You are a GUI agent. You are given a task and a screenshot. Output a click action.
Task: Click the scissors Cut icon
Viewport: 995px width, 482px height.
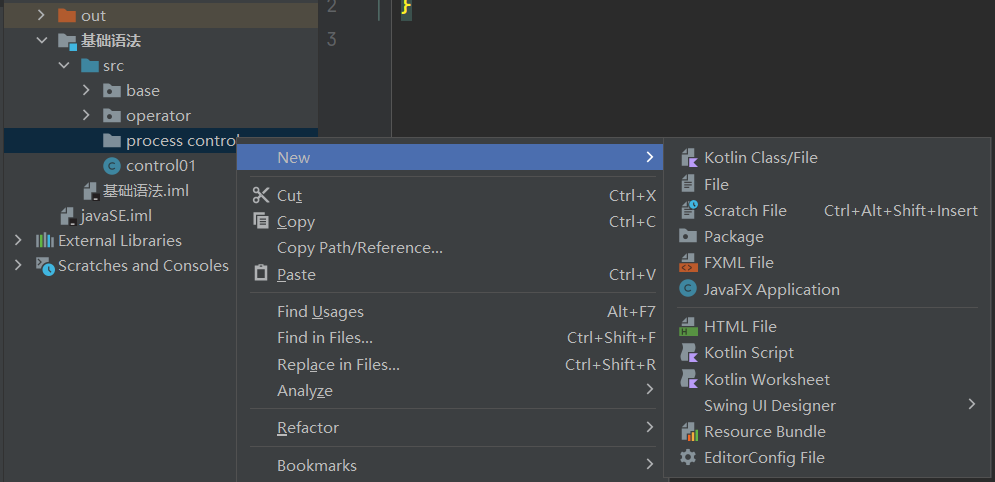(x=261, y=196)
